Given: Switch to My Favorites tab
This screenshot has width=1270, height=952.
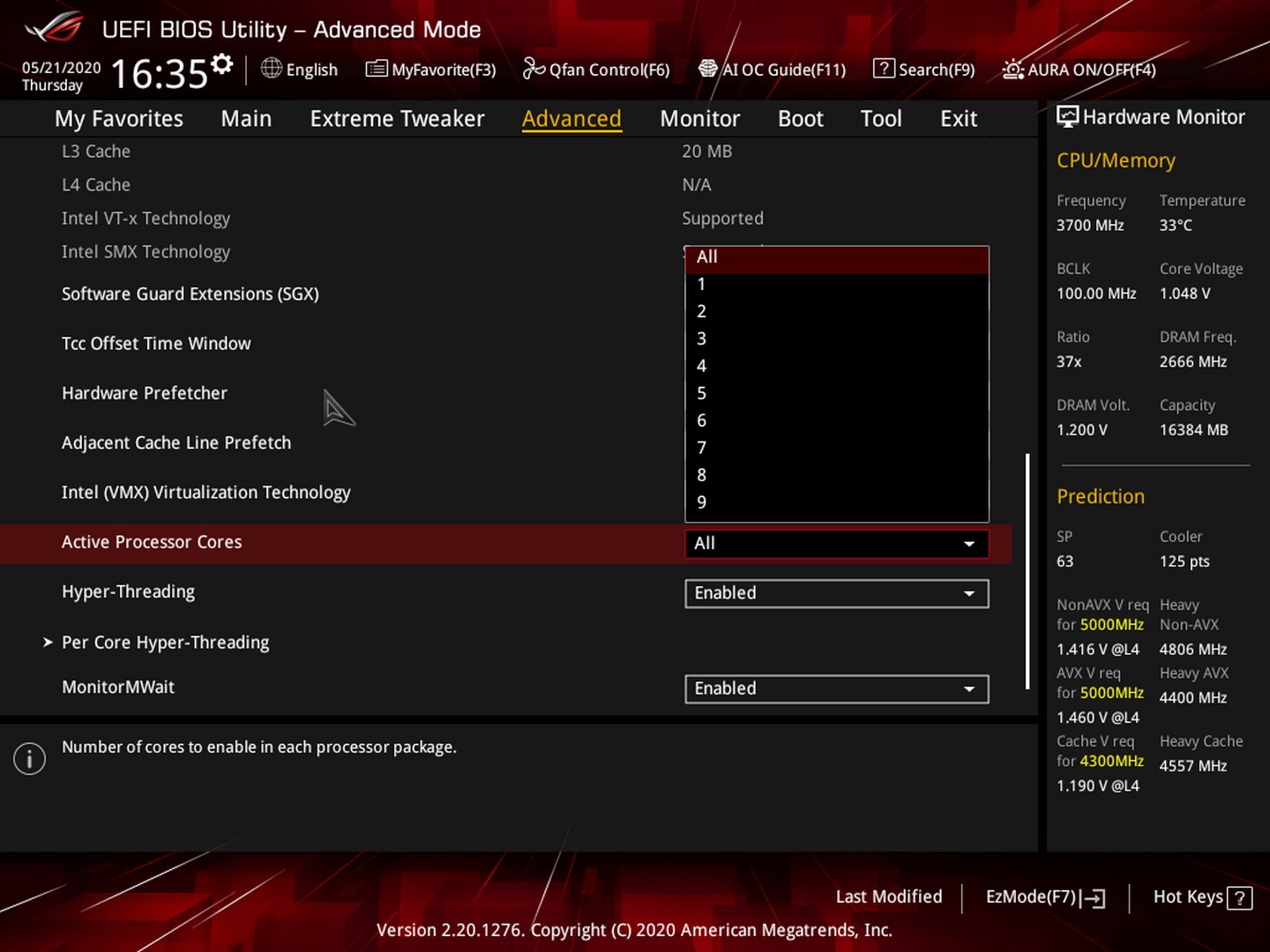Looking at the screenshot, I should point(119,118).
